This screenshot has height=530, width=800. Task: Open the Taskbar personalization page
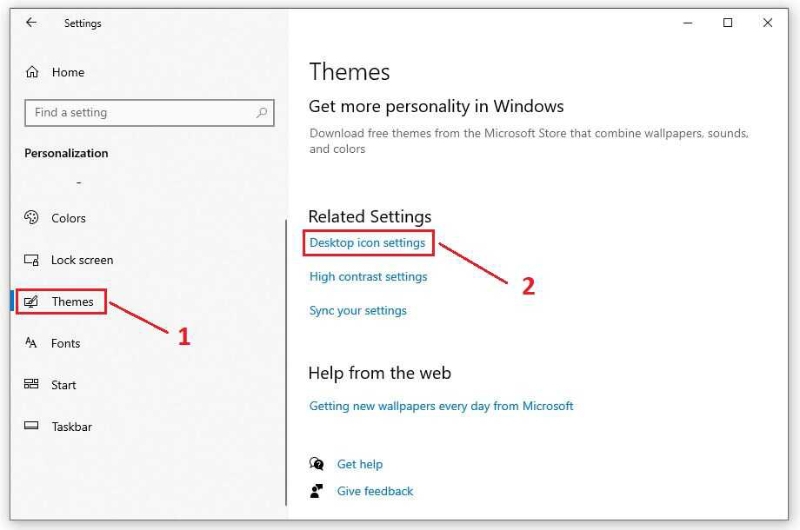click(71, 427)
